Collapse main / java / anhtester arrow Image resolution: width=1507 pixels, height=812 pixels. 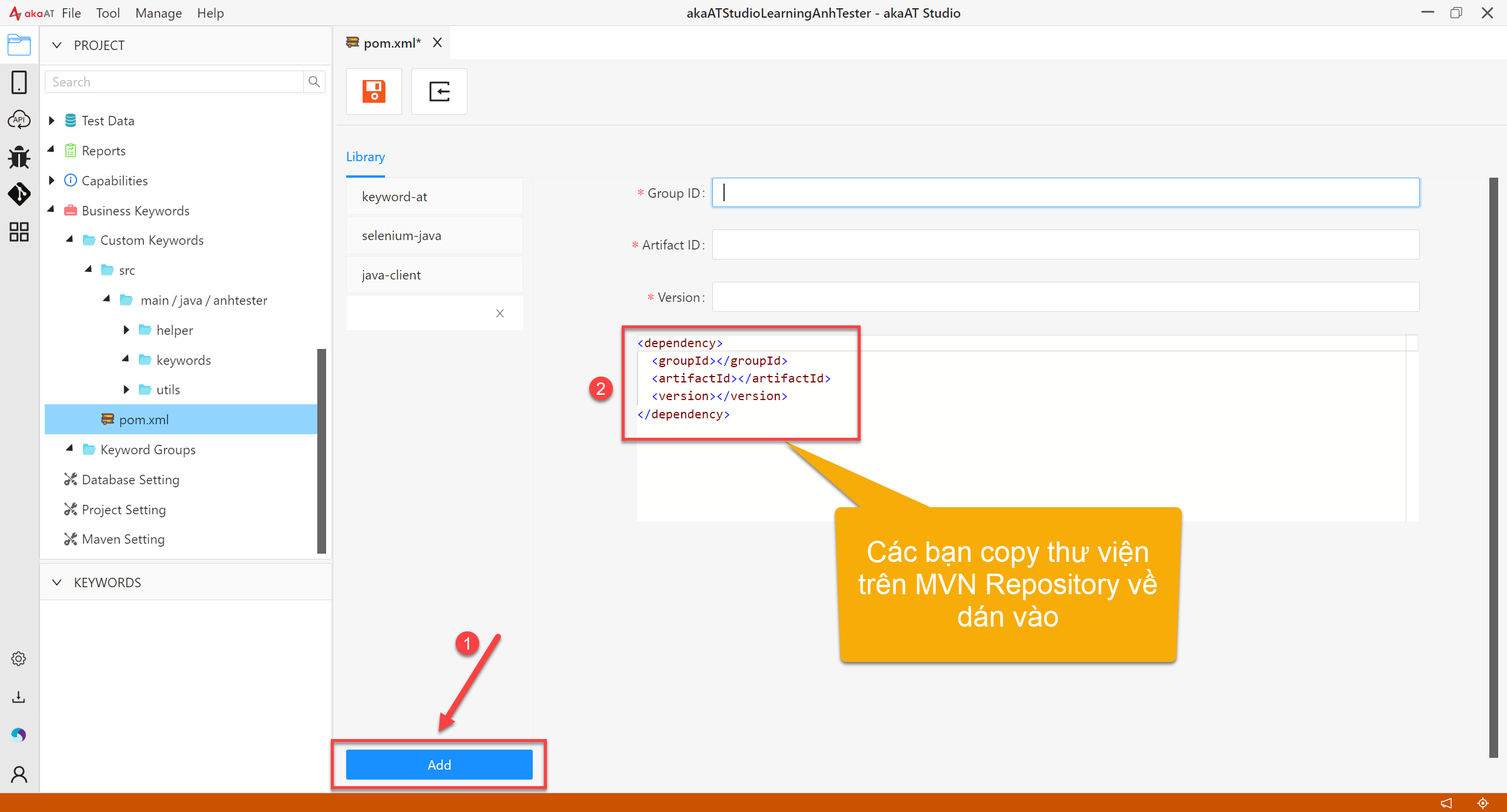click(107, 299)
